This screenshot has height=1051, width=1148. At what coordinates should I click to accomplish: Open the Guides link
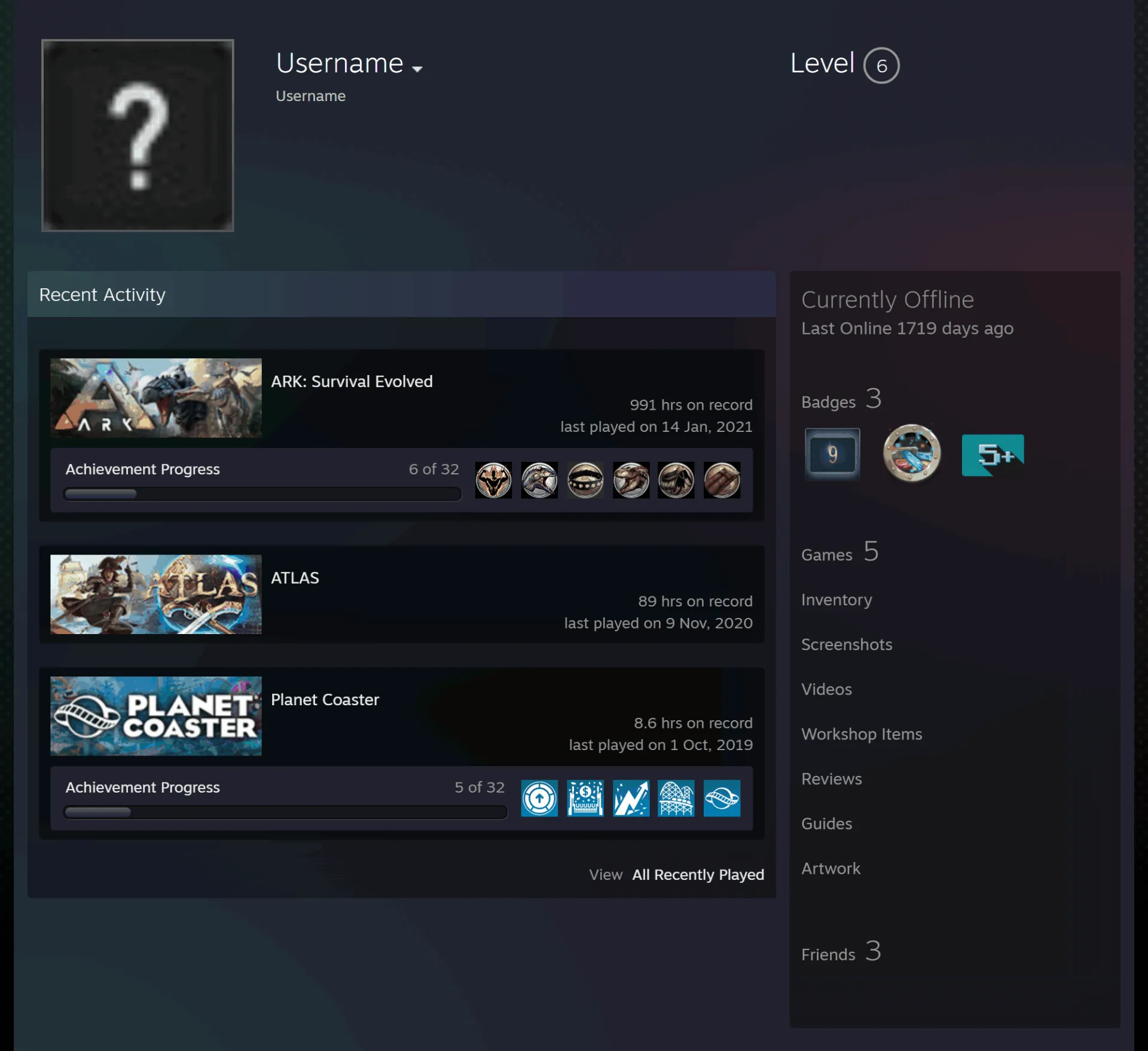[826, 824]
